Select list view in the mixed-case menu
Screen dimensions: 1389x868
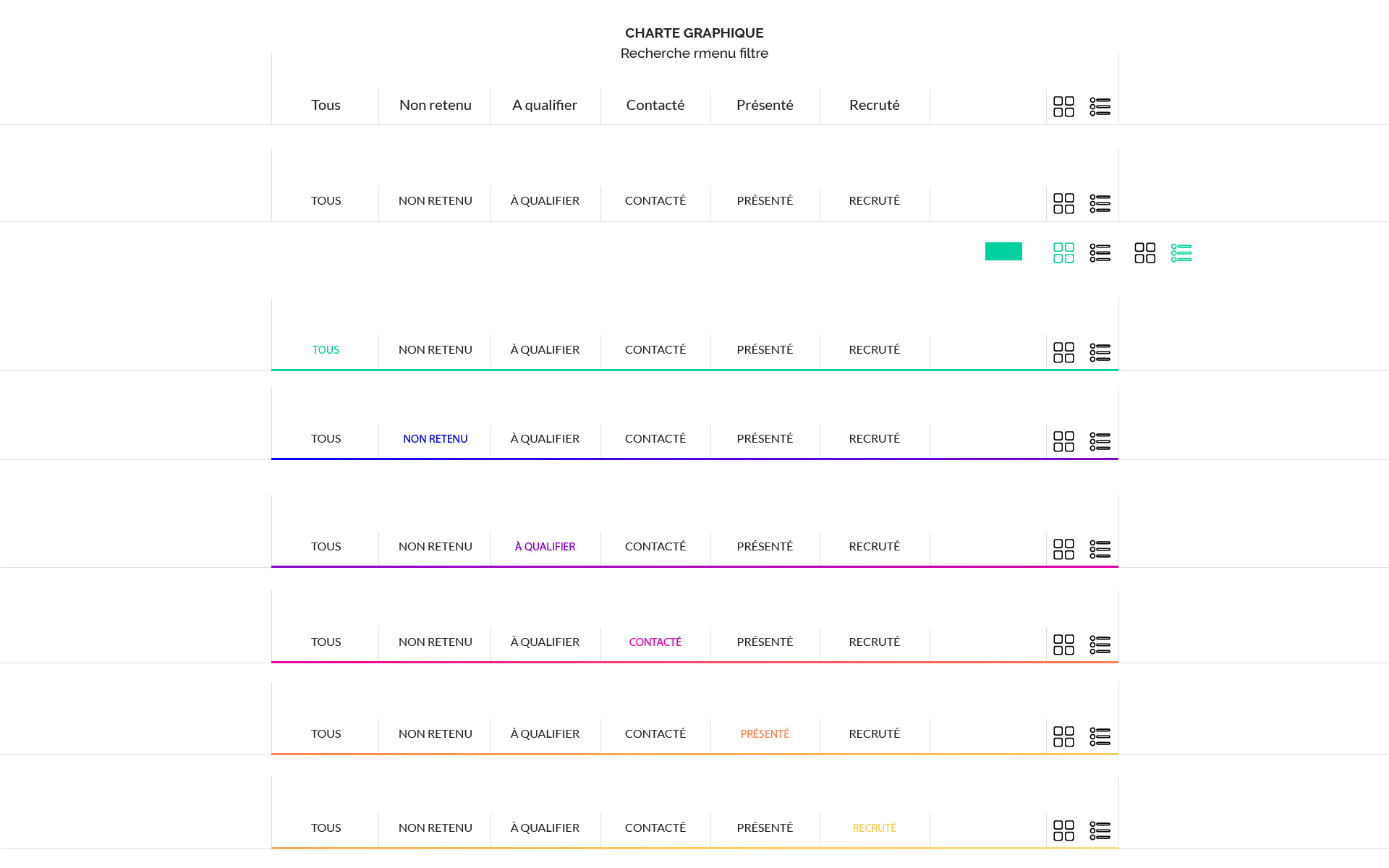[1100, 106]
